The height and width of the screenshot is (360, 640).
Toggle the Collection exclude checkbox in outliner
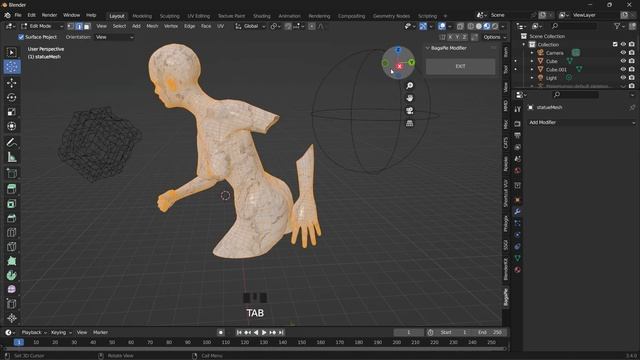pyautogui.click(x=615, y=44)
